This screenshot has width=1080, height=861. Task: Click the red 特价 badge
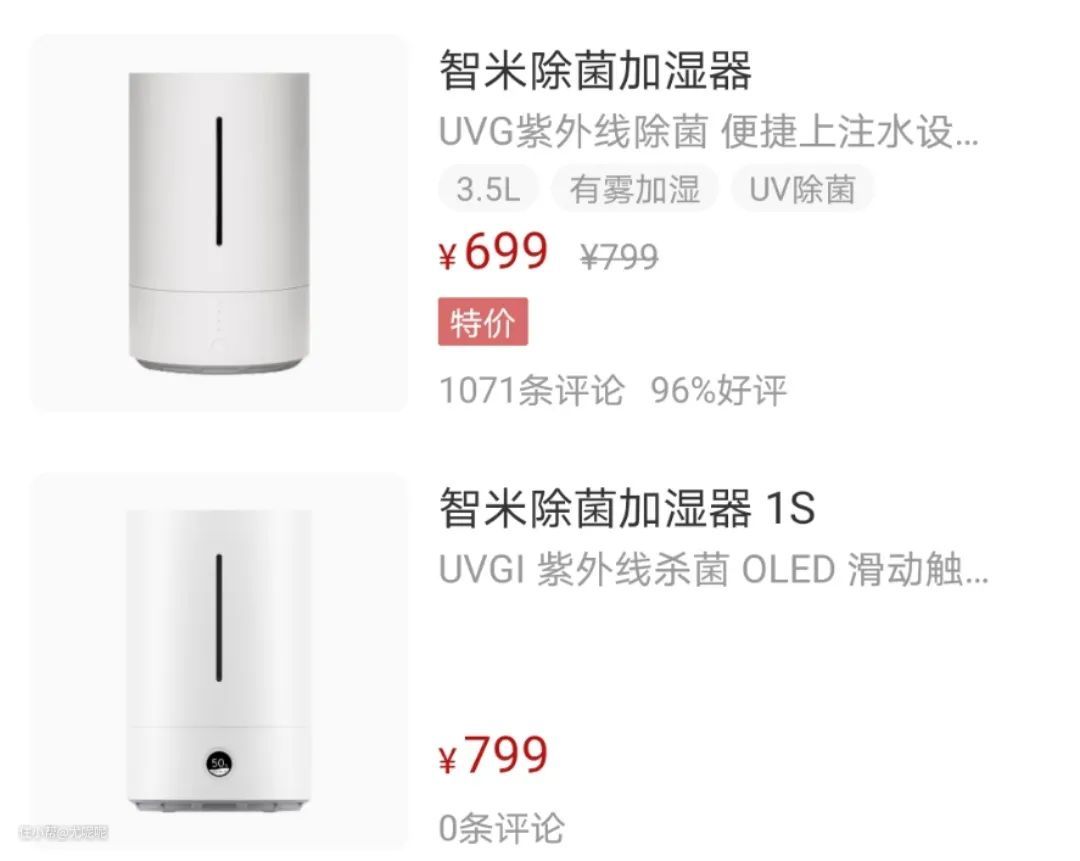coord(483,322)
